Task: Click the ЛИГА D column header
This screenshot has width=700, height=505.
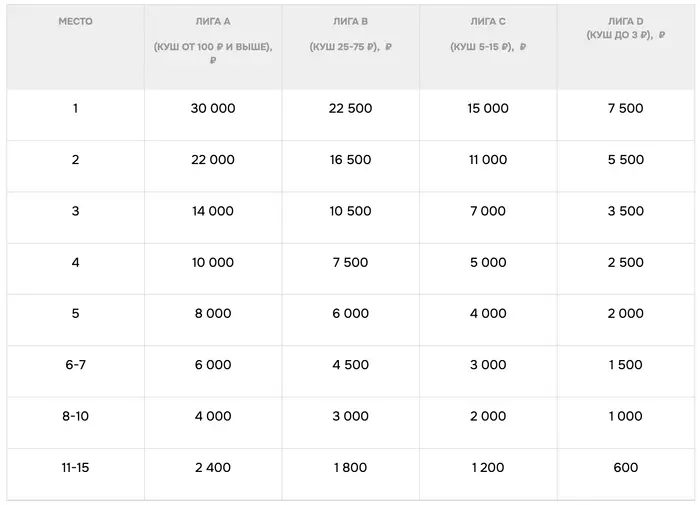Action: pos(625,21)
